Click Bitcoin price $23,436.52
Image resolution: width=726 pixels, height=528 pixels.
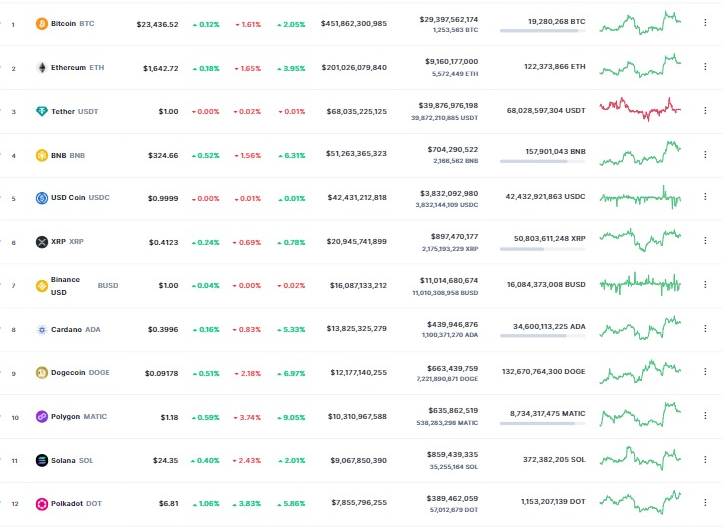(157, 25)
